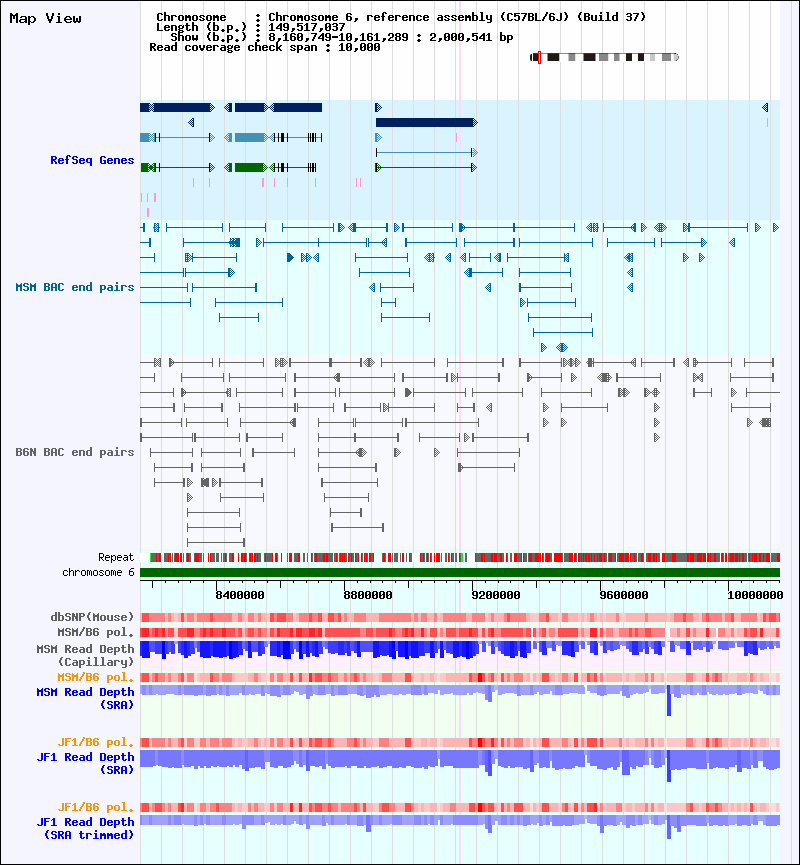Image resolution: width=800 pixels, height=865 pixels.
Task: Click the chromosome 6 label
Action: [x=98, y=572]
